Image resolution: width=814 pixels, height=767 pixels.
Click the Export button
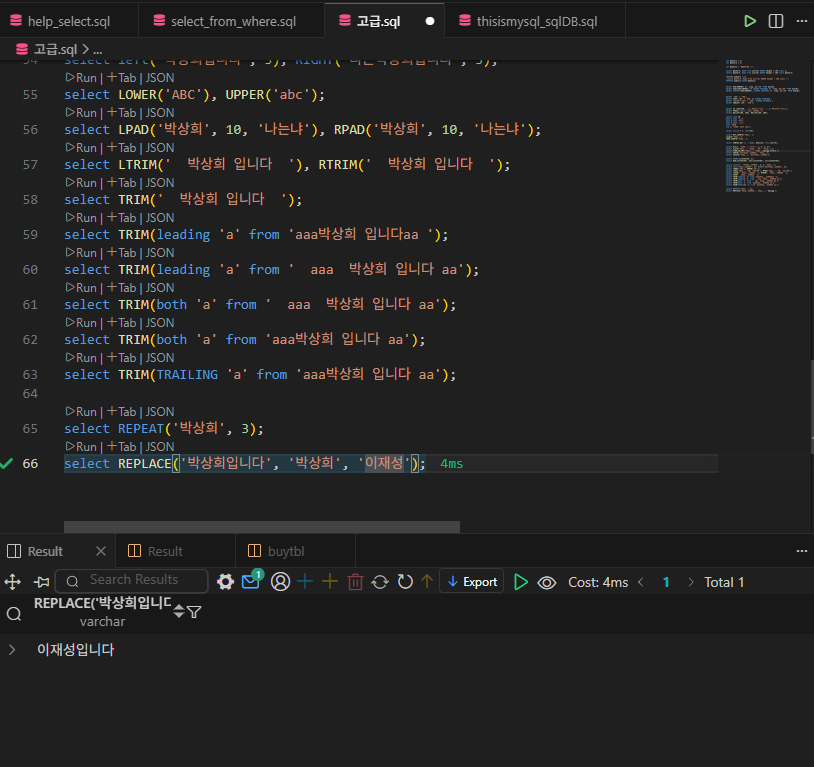[x=472, y=582]
